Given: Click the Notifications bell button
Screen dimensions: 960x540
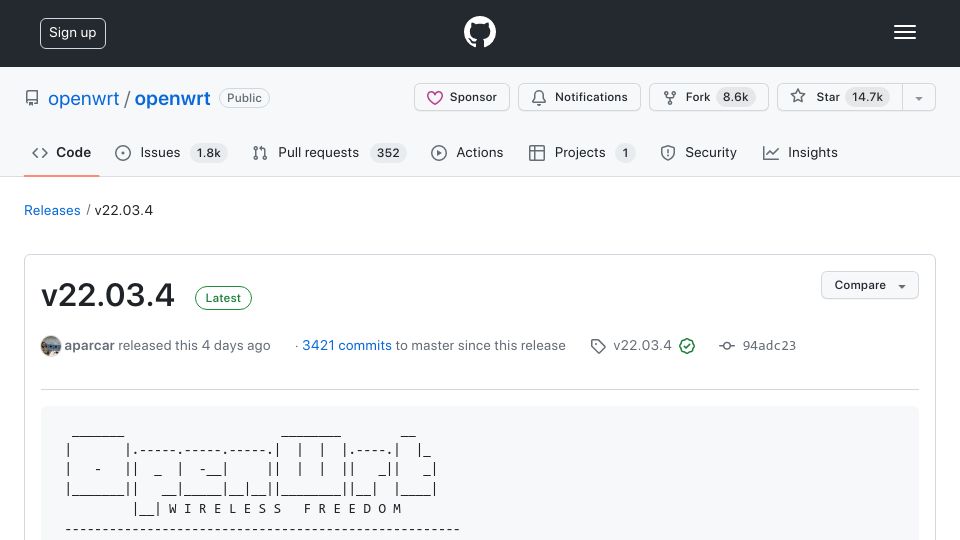Looking at the screenshot, I should 579,97.
